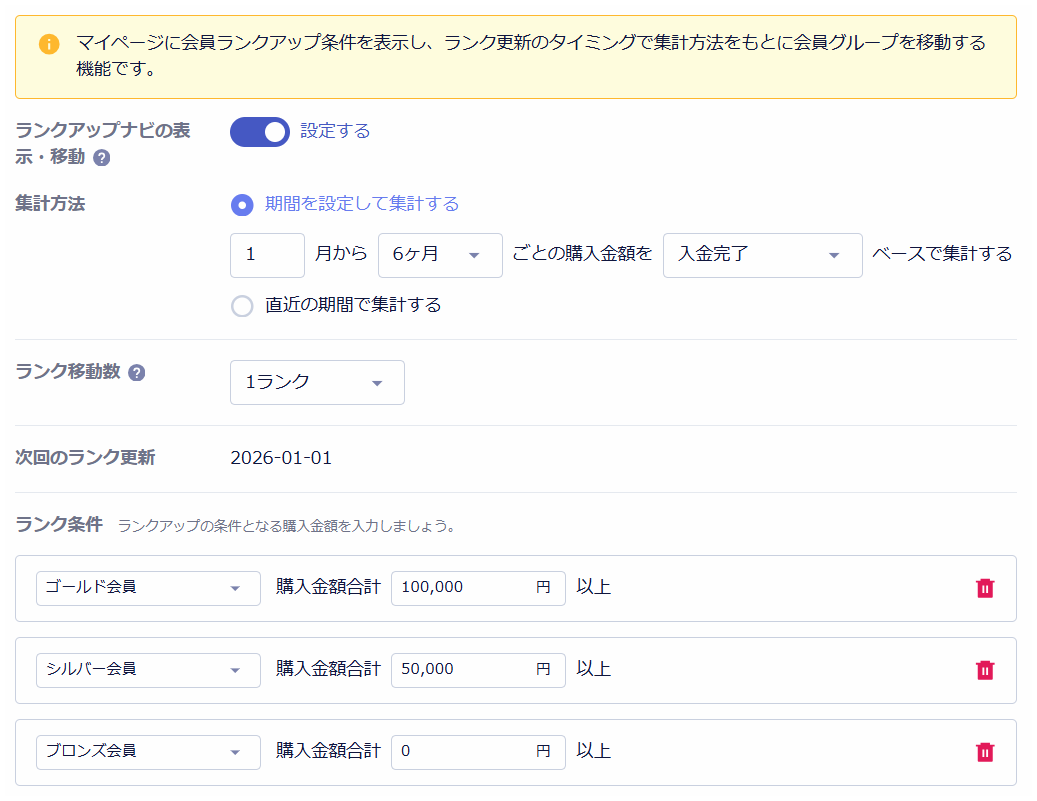The width and height of the screenshot is (1037, 801).
Task: Delete the ブロンズ会員 rank condition row
Action: (985, 752)
